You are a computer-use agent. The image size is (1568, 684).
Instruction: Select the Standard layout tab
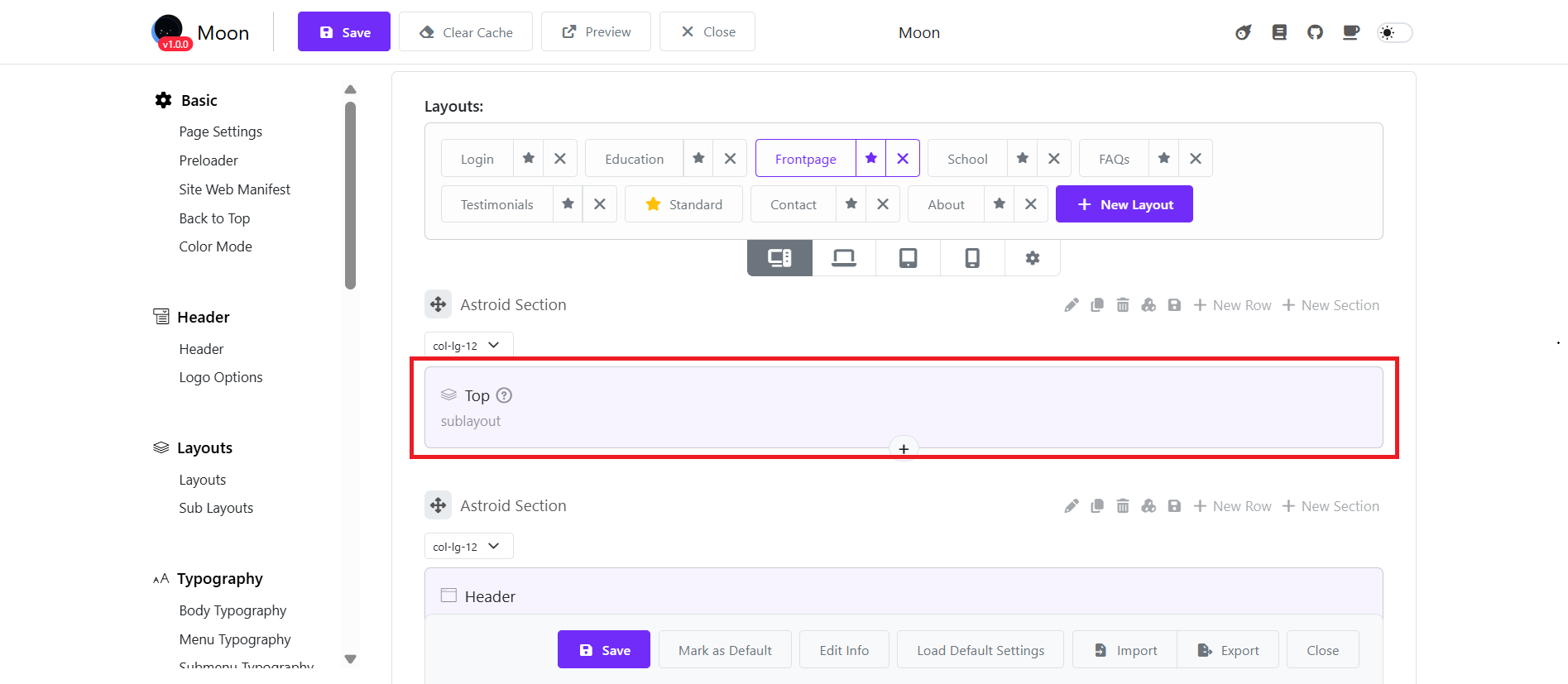[683, 204]
